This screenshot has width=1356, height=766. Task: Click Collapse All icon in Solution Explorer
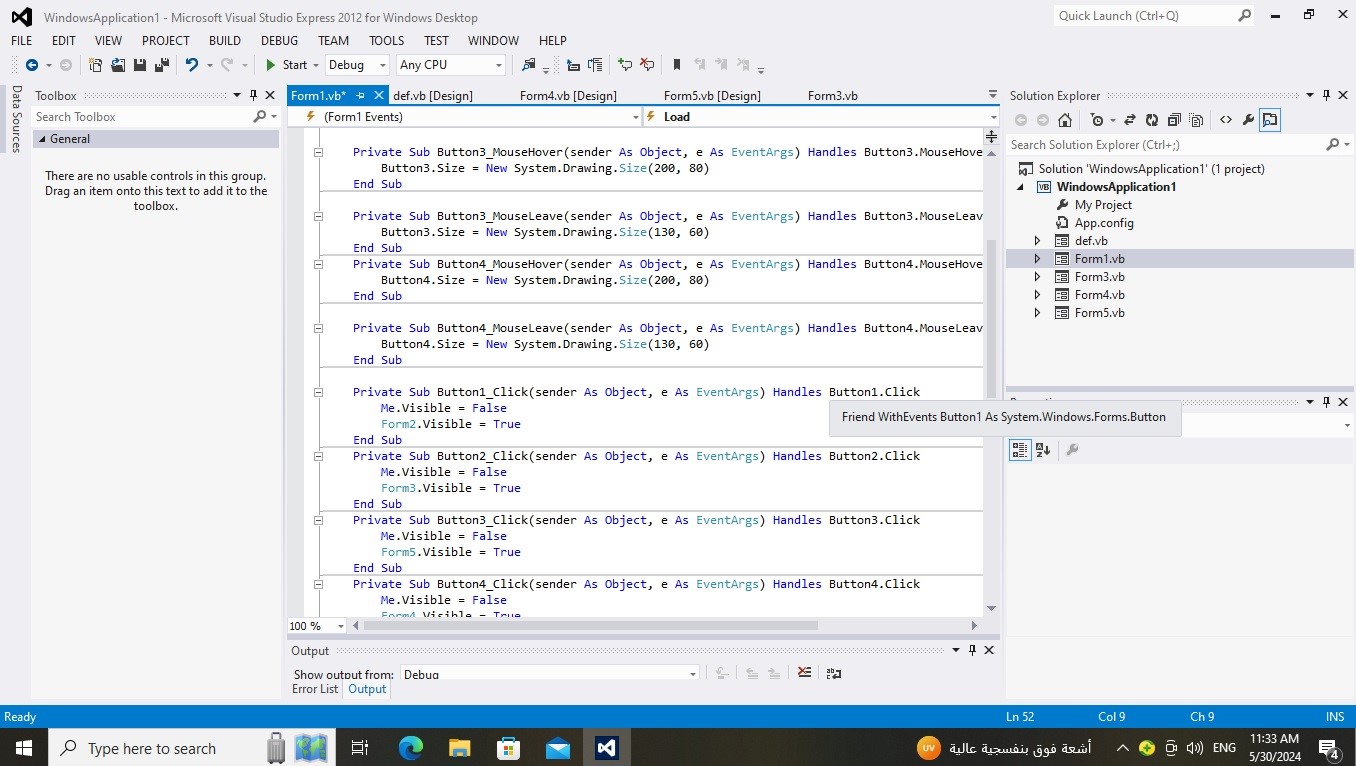[x=1174, y=120]
